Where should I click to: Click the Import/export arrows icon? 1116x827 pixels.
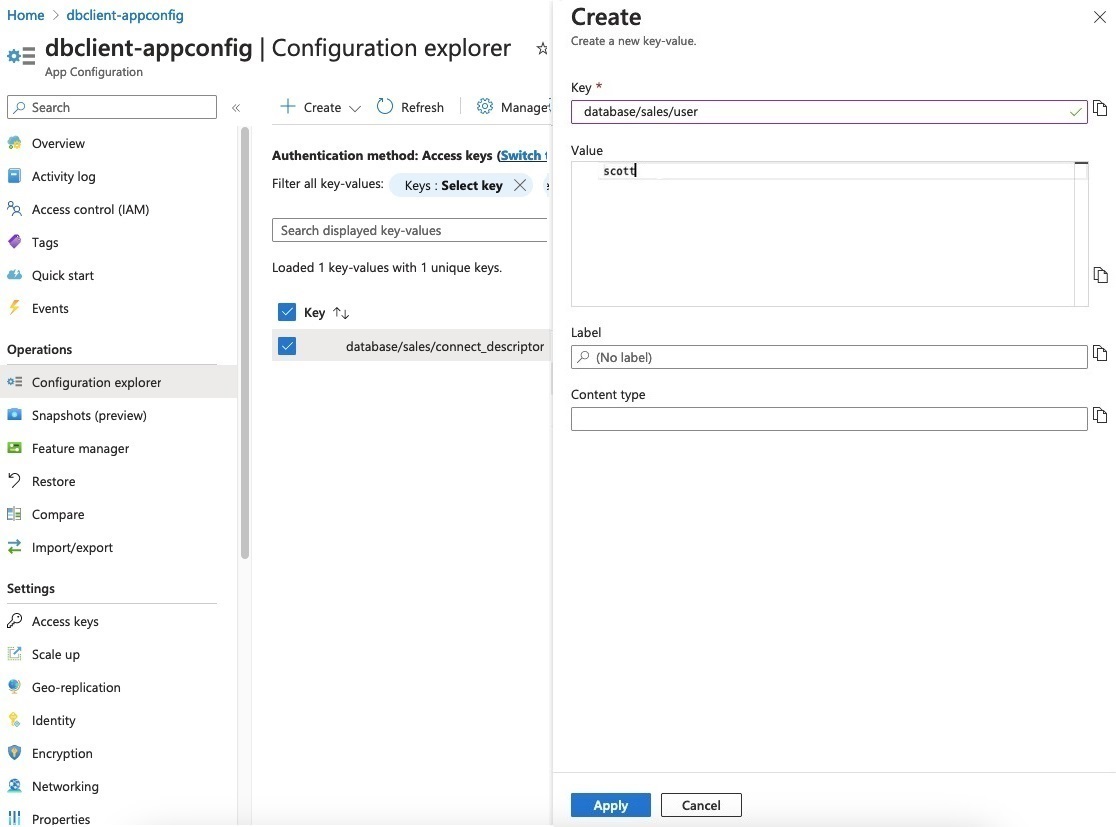click(14, 547)
